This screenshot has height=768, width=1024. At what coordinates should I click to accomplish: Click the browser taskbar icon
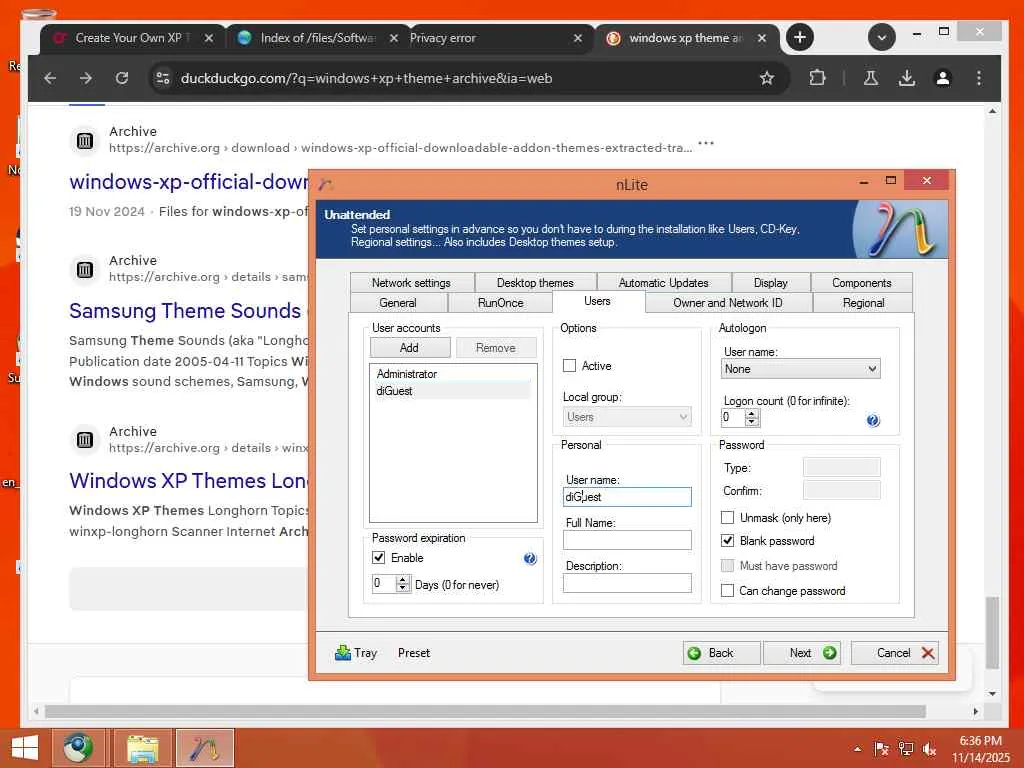[78, 748]
